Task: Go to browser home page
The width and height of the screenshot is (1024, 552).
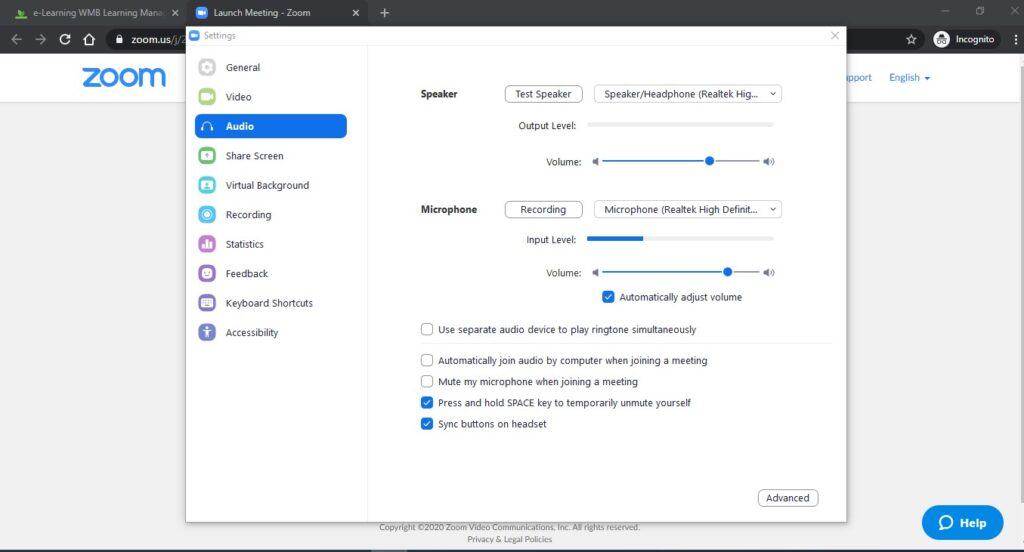Action: 89,39
